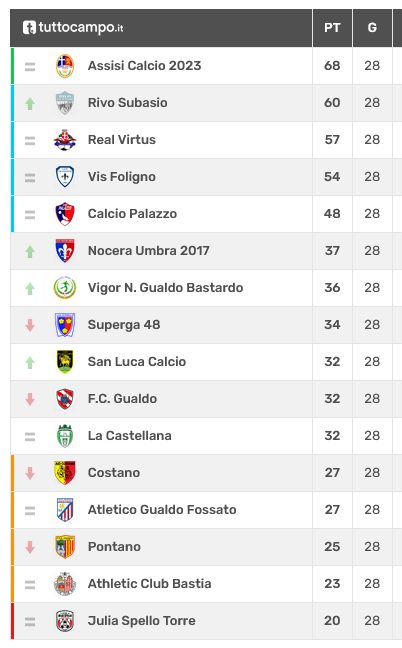Click the Rivo Subasio team crest
Viewport: 402px width, 648px height.
65,103
